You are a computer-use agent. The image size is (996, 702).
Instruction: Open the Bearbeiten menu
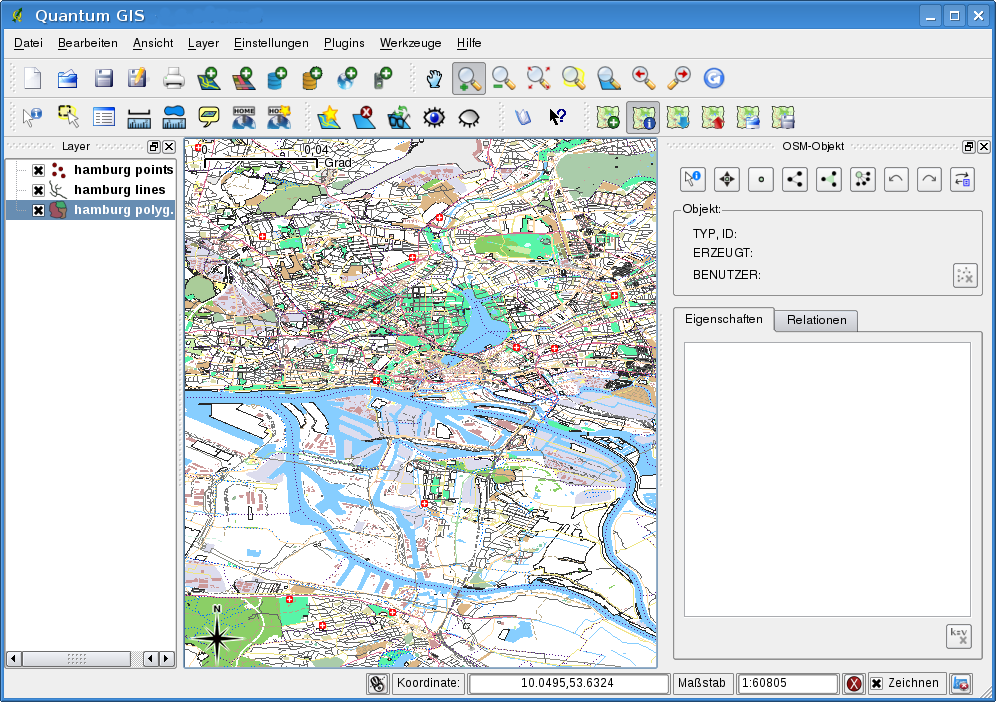[x=88, y=43]
